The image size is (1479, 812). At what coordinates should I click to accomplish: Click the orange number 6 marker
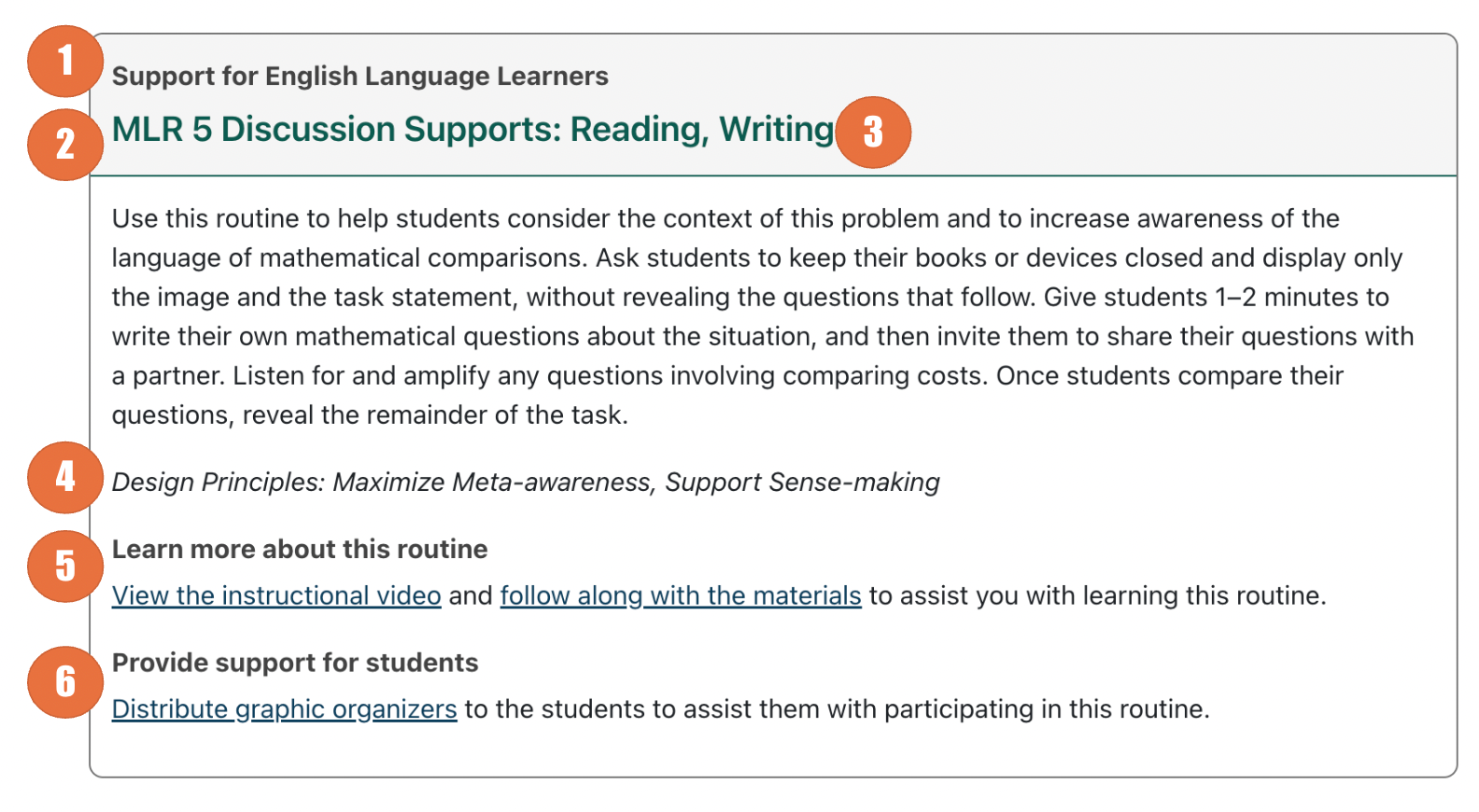pyautogui.click(x=64, y=681)
